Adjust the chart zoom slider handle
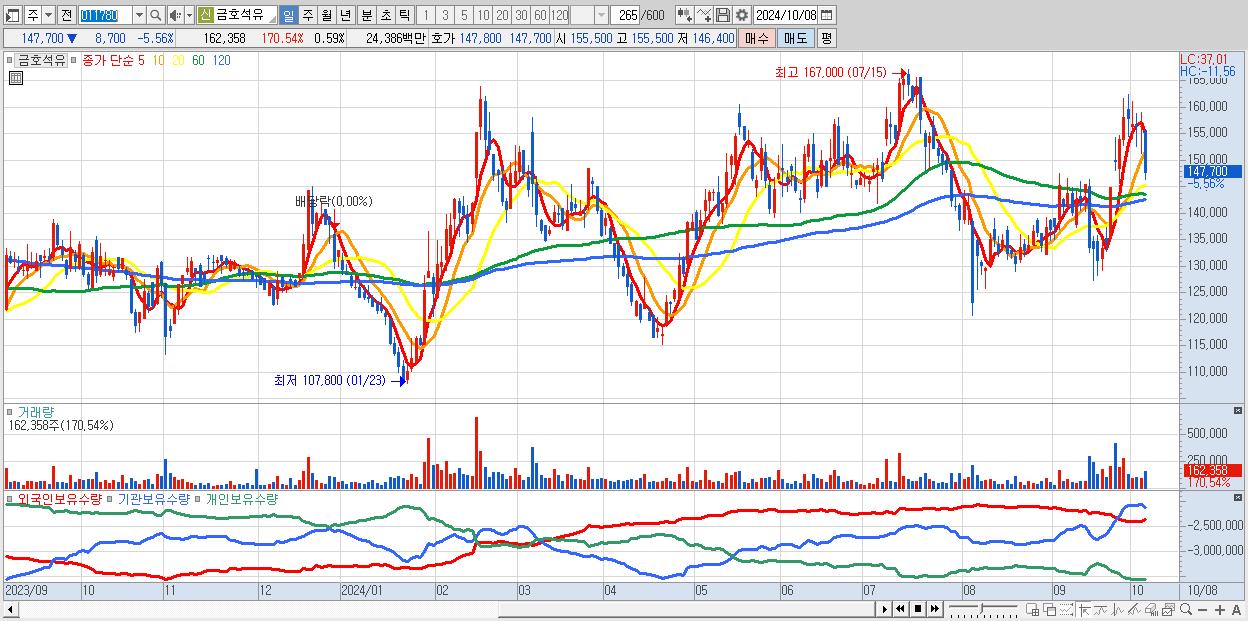Viewport: 1248px width, 621px height. (x=981, y=608)
